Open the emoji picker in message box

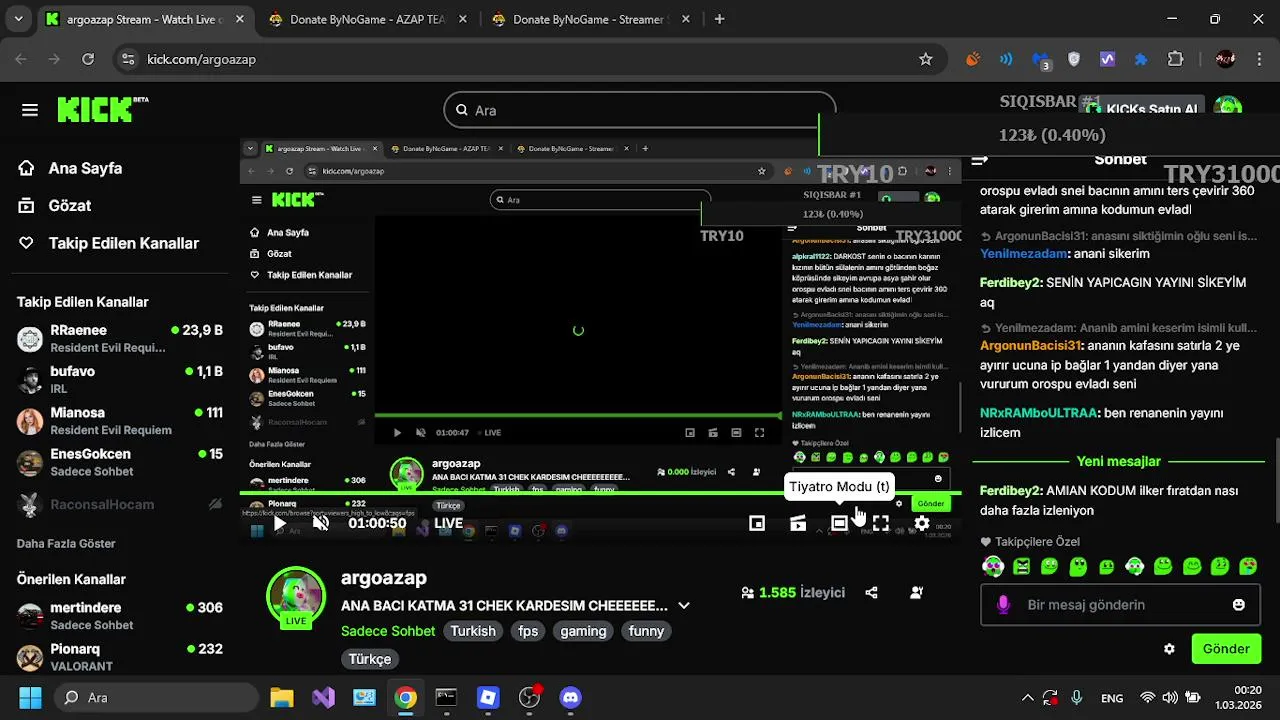coord(1239,605)
